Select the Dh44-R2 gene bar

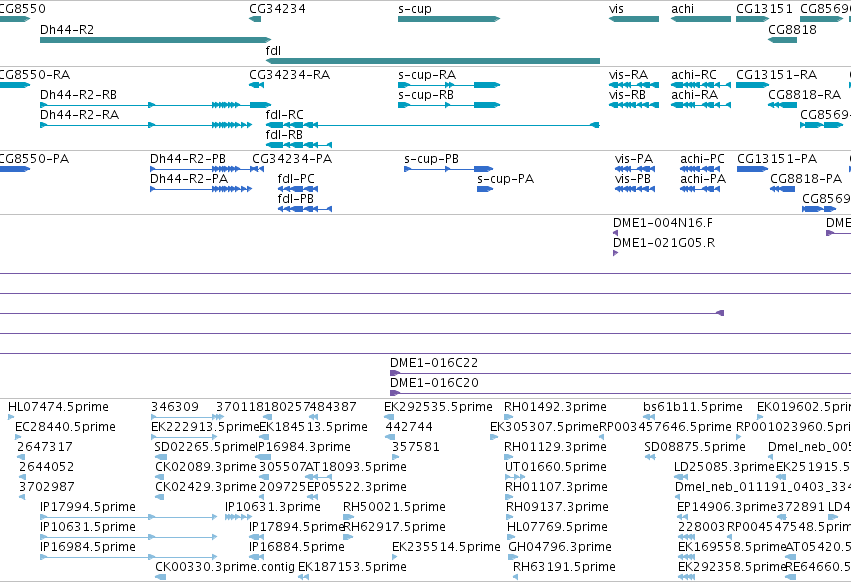coord(155,40)
